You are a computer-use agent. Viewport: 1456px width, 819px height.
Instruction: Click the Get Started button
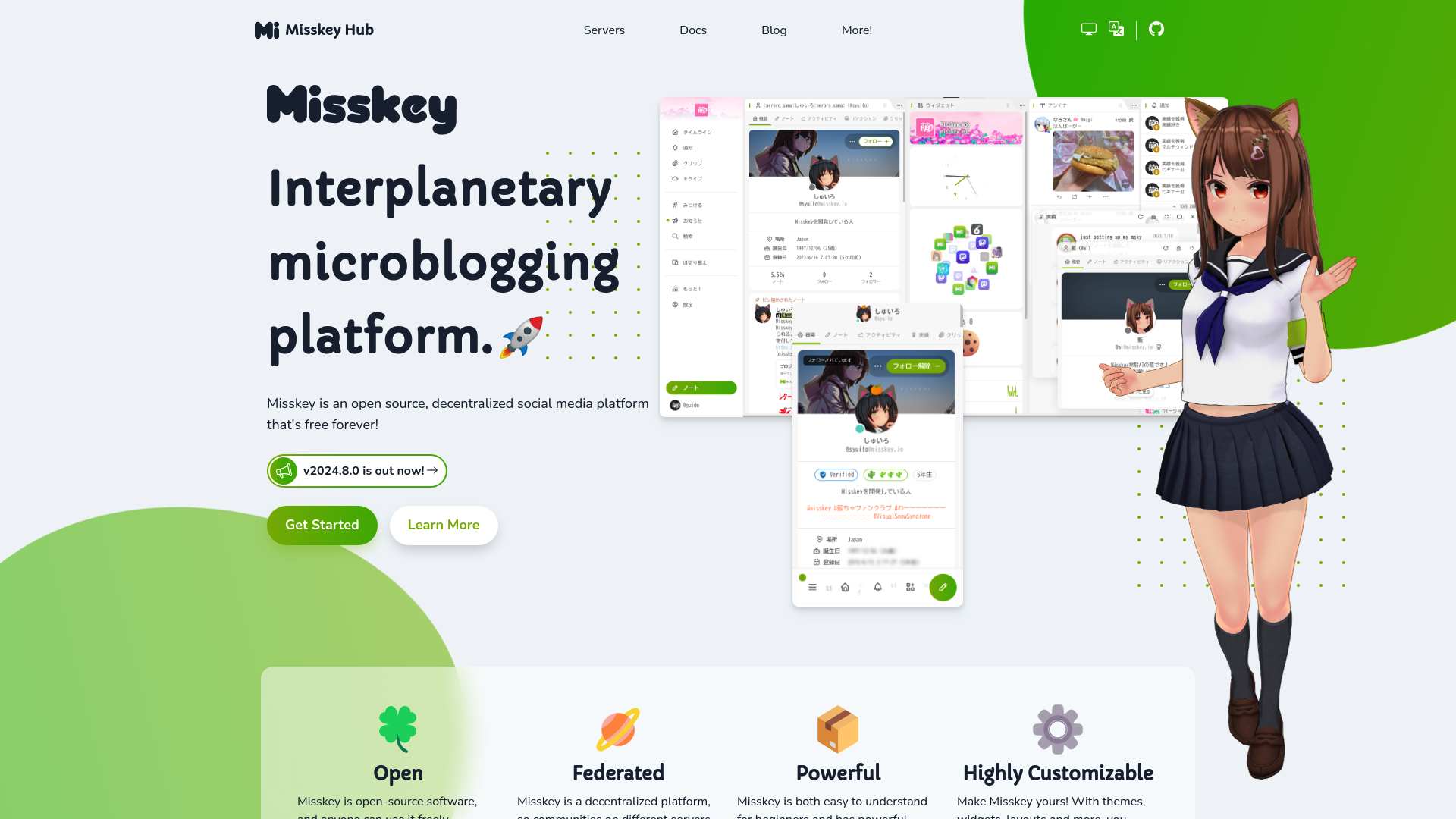point(322,525)
